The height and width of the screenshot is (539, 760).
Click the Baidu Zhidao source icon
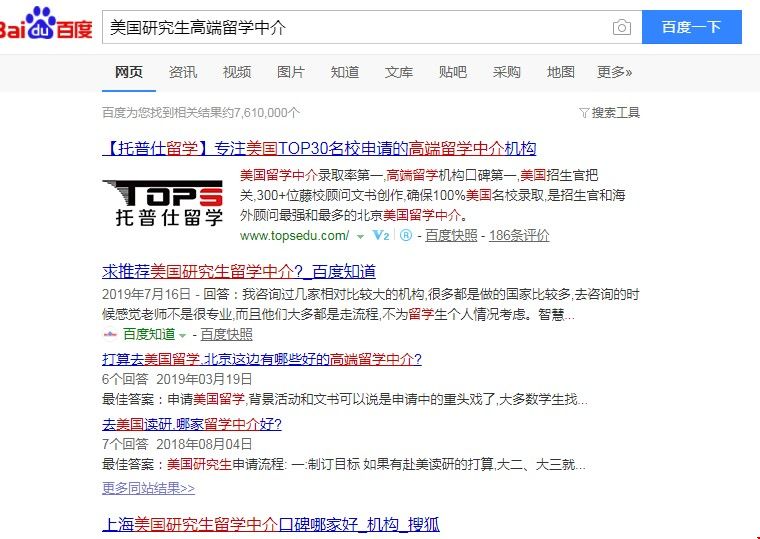111,334
